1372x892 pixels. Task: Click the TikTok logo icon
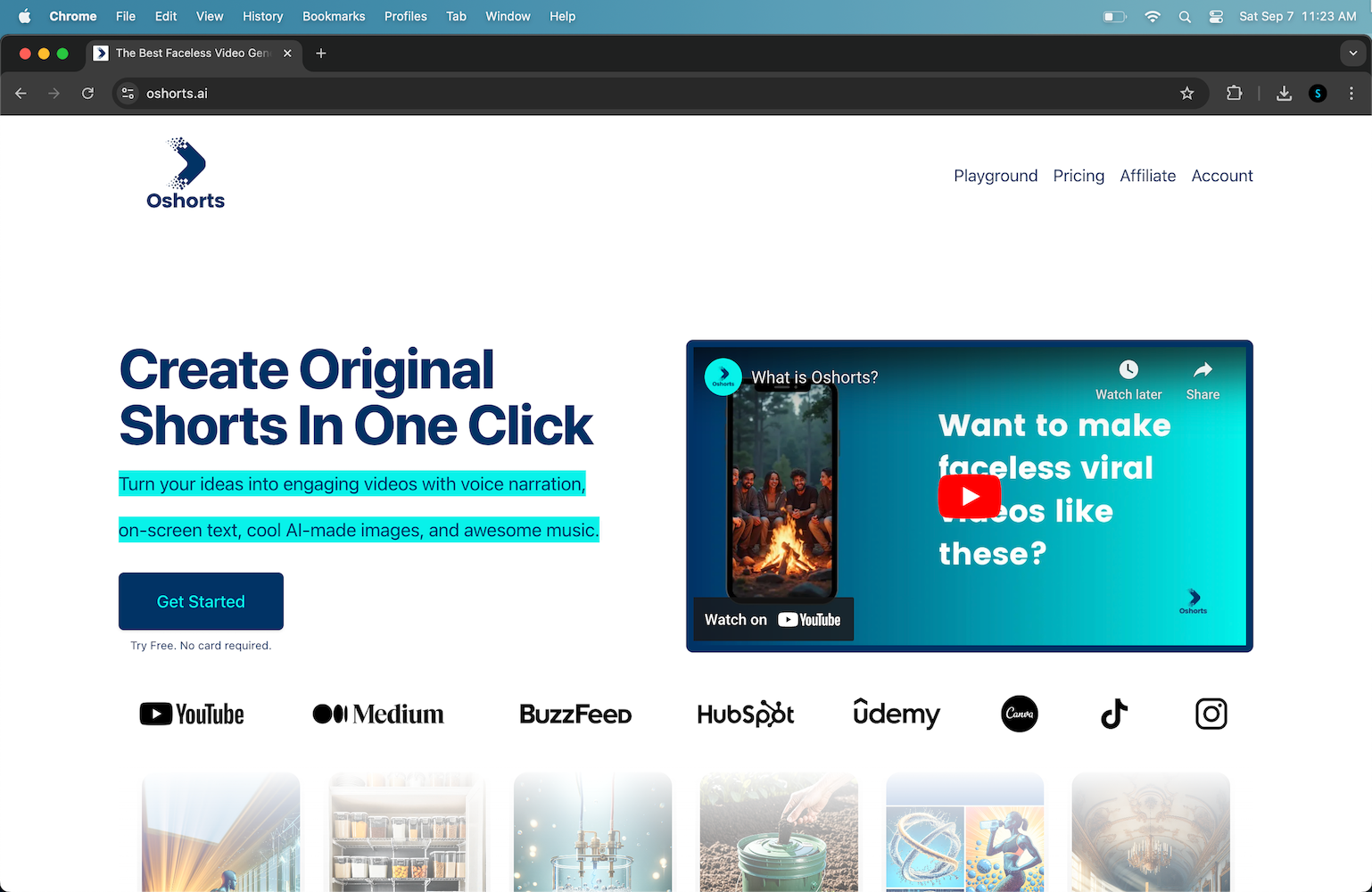point(1114,714)
